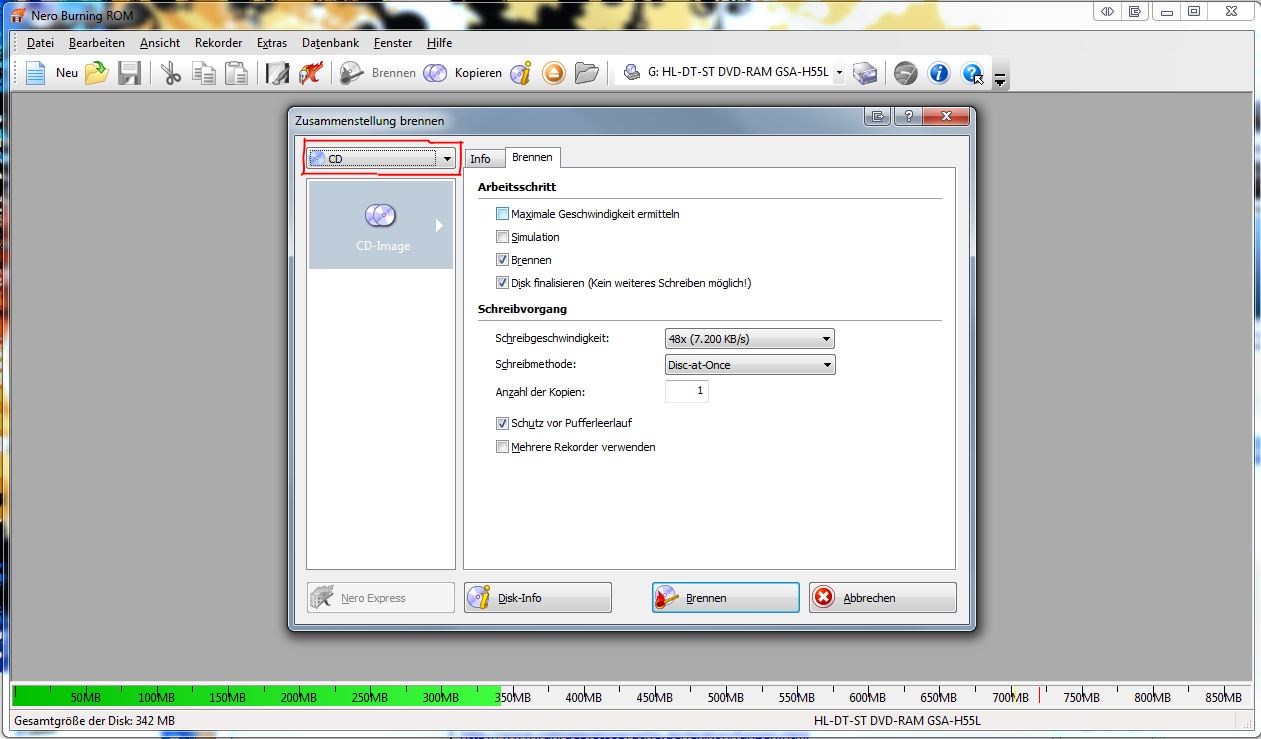Select the CD-Image compilation type
Viewport: 1261px width, 739px height.
381,224
